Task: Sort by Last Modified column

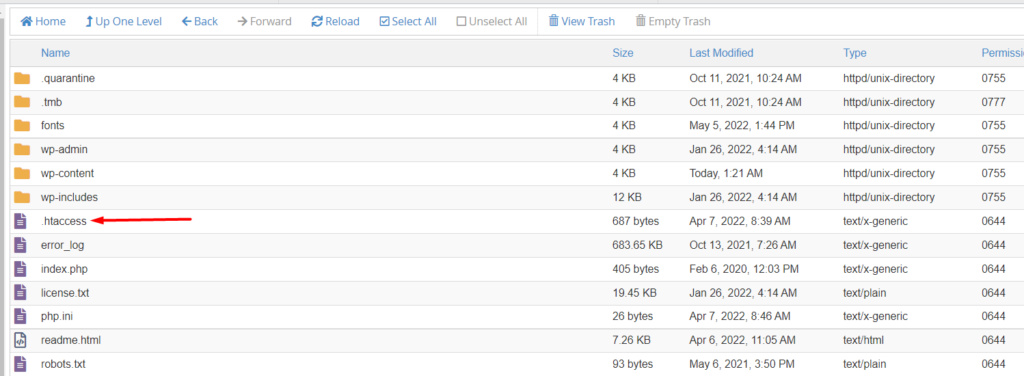Action: click(721, 53)
